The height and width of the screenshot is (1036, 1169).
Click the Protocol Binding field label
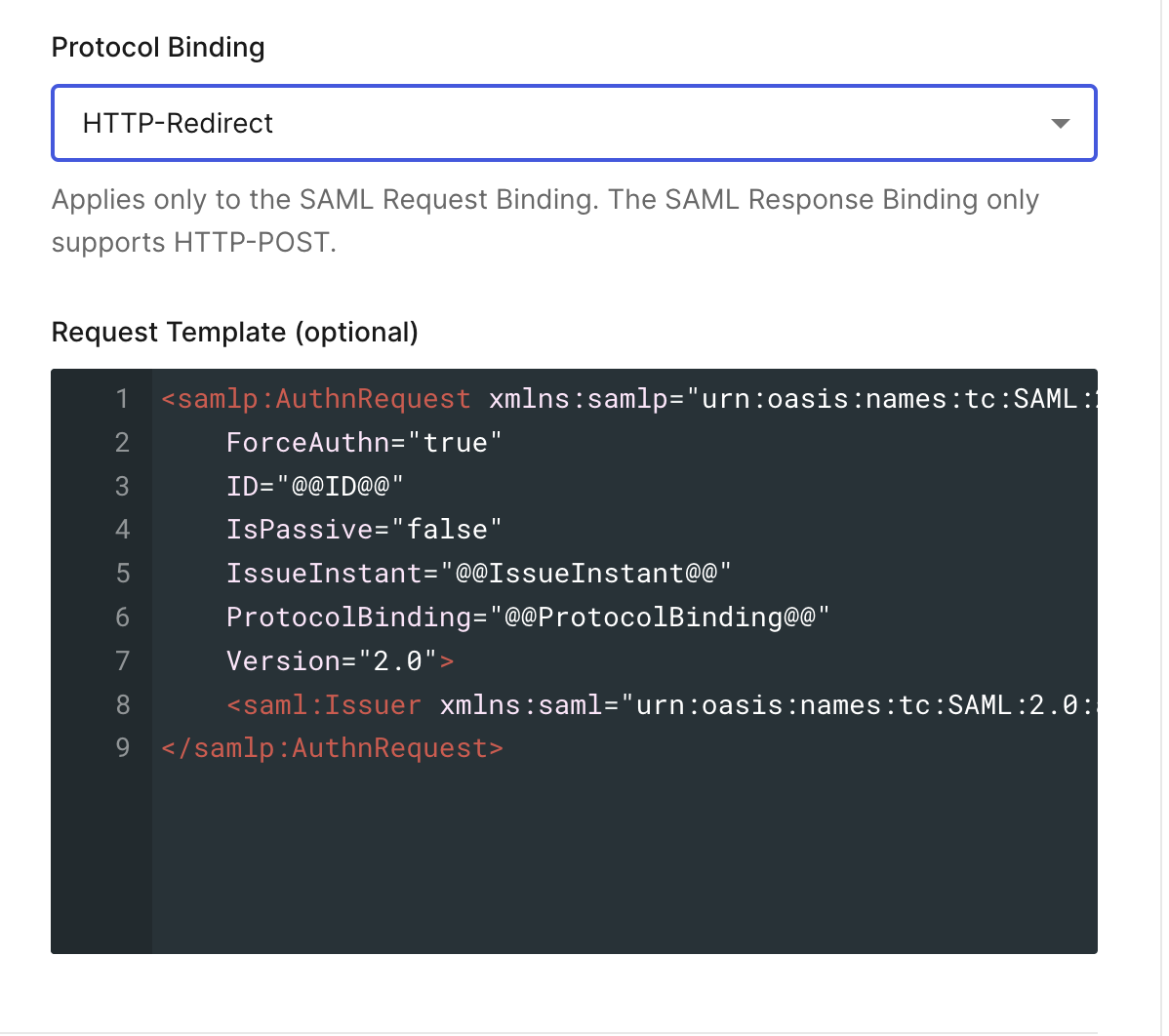pyautogui.click(x=158, y=48)
